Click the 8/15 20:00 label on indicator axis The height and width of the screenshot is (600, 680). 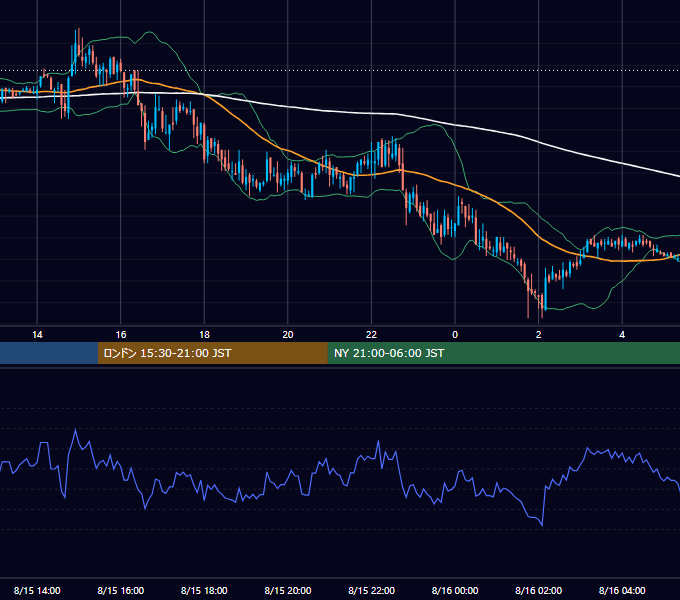tap(288, 590)
